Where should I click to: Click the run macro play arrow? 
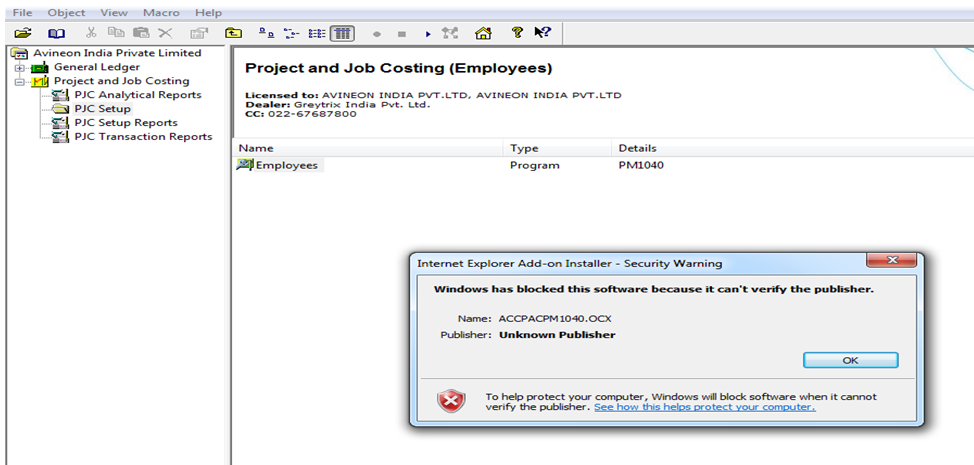[x=428, y=34]
